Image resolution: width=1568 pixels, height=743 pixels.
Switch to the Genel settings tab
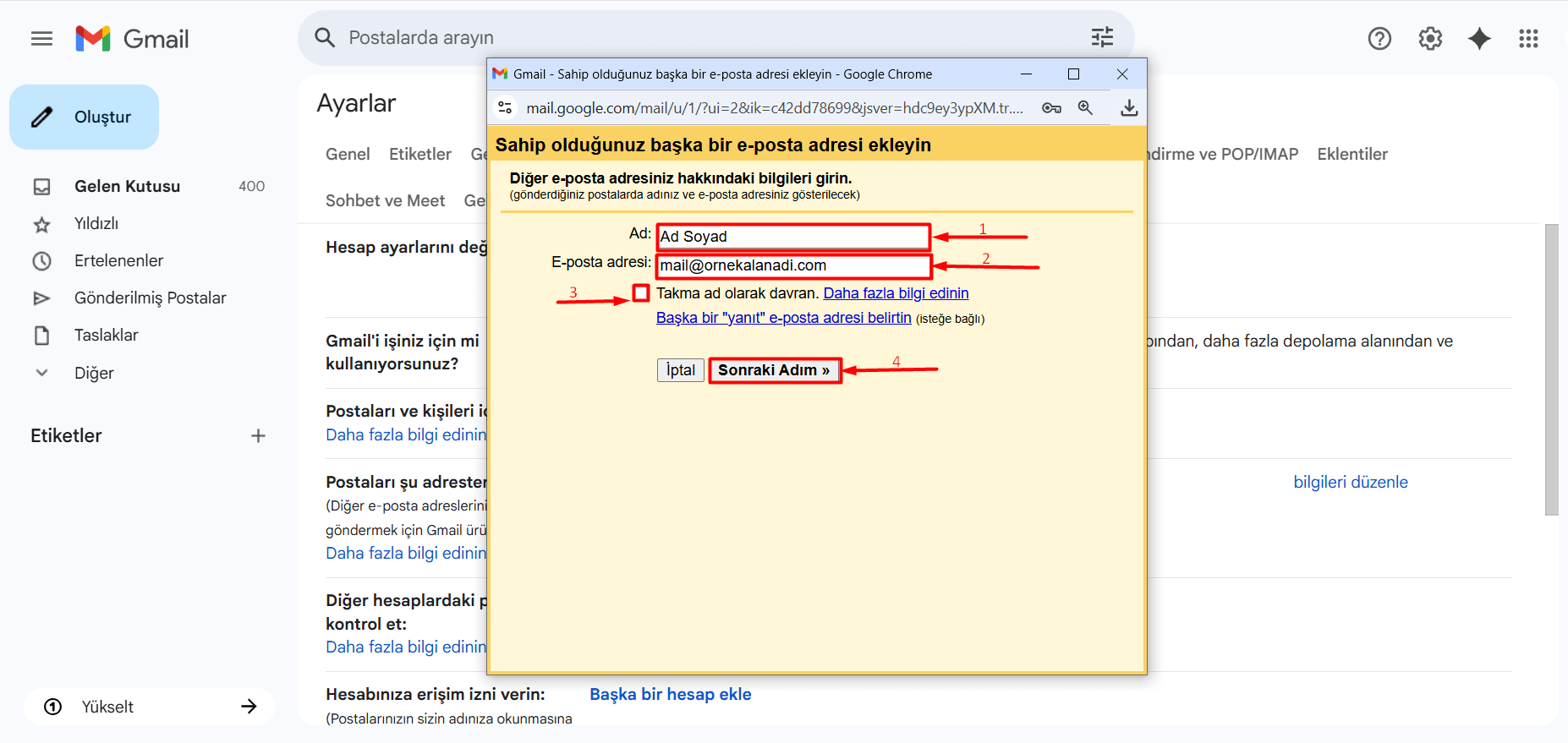pyautogui.click(x=348, y=154)
